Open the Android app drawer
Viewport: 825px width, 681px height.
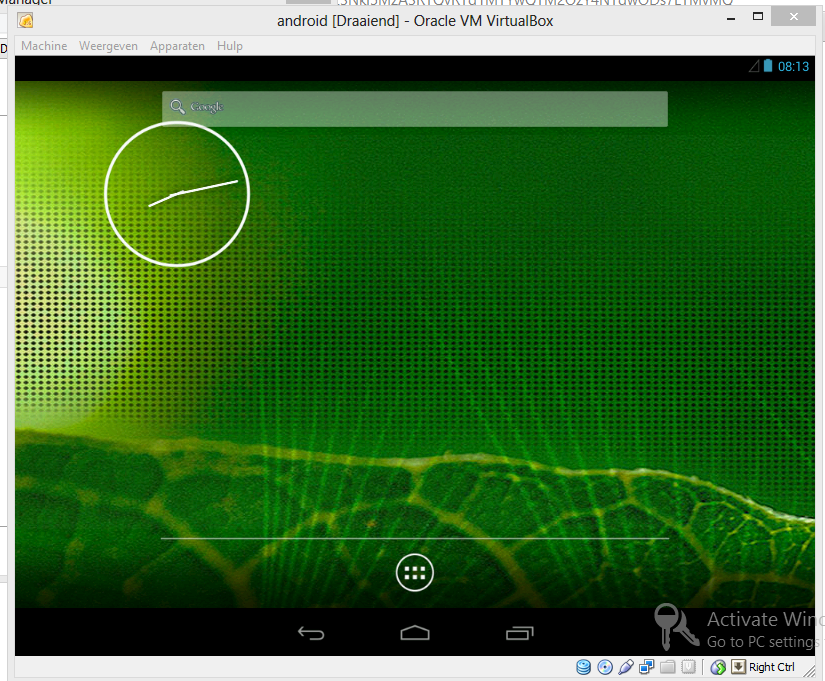click(x=415, y=573)
